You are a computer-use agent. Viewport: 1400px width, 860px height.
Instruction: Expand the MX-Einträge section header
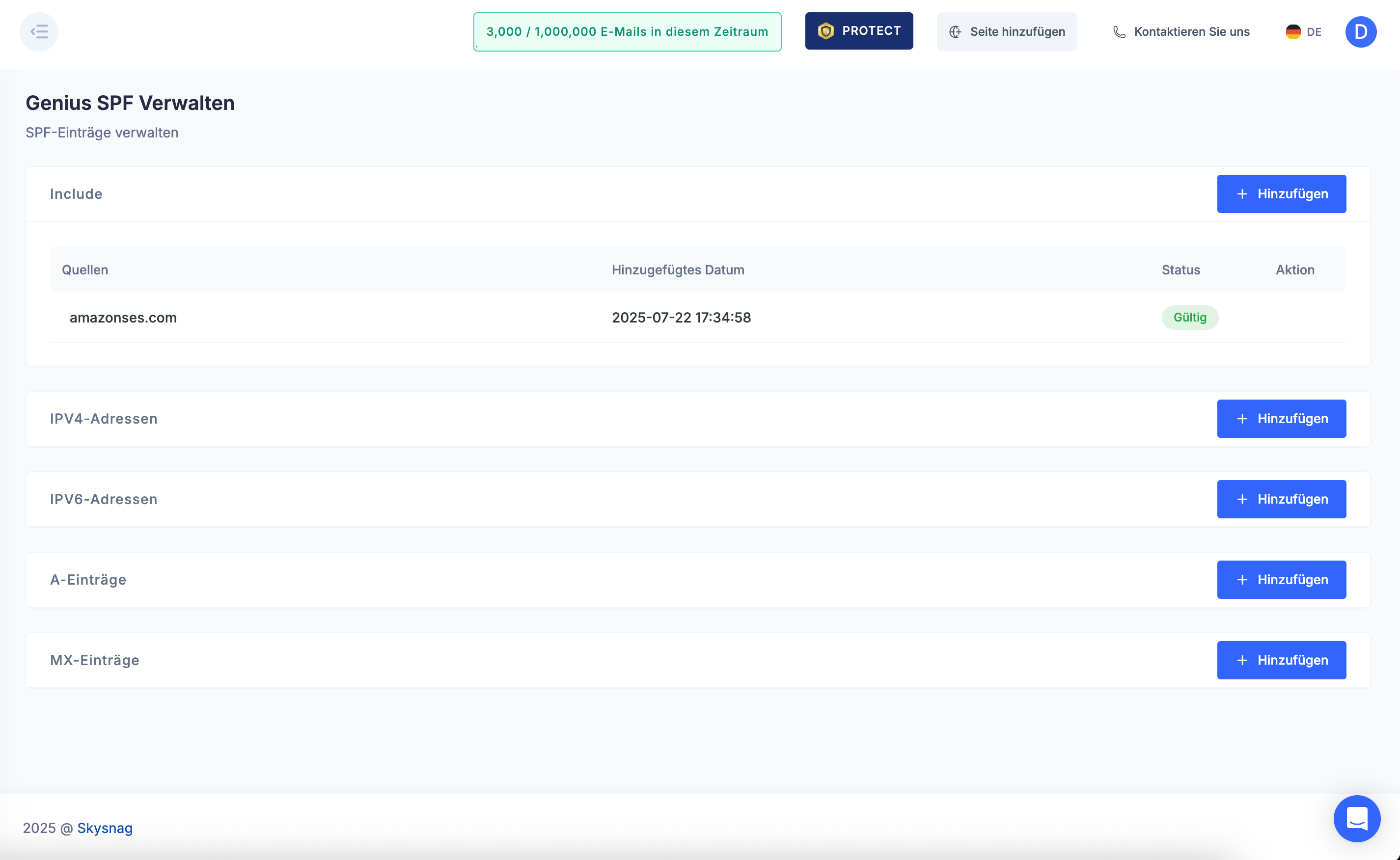click(94, 660)
